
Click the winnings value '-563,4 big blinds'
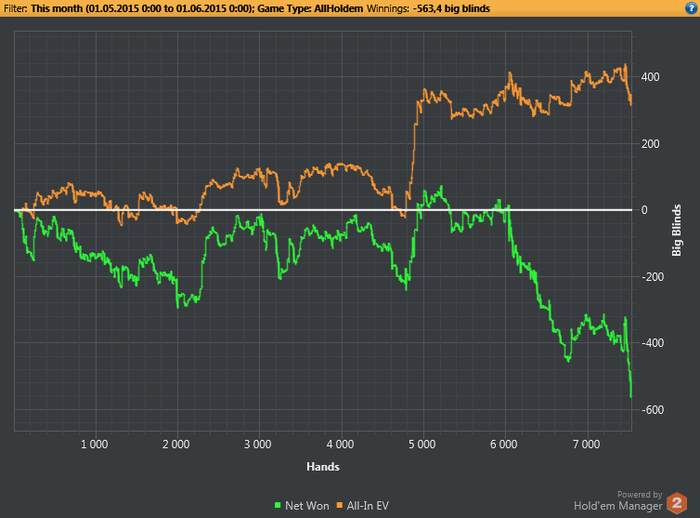pyautogui.click(x=451, y=8)
